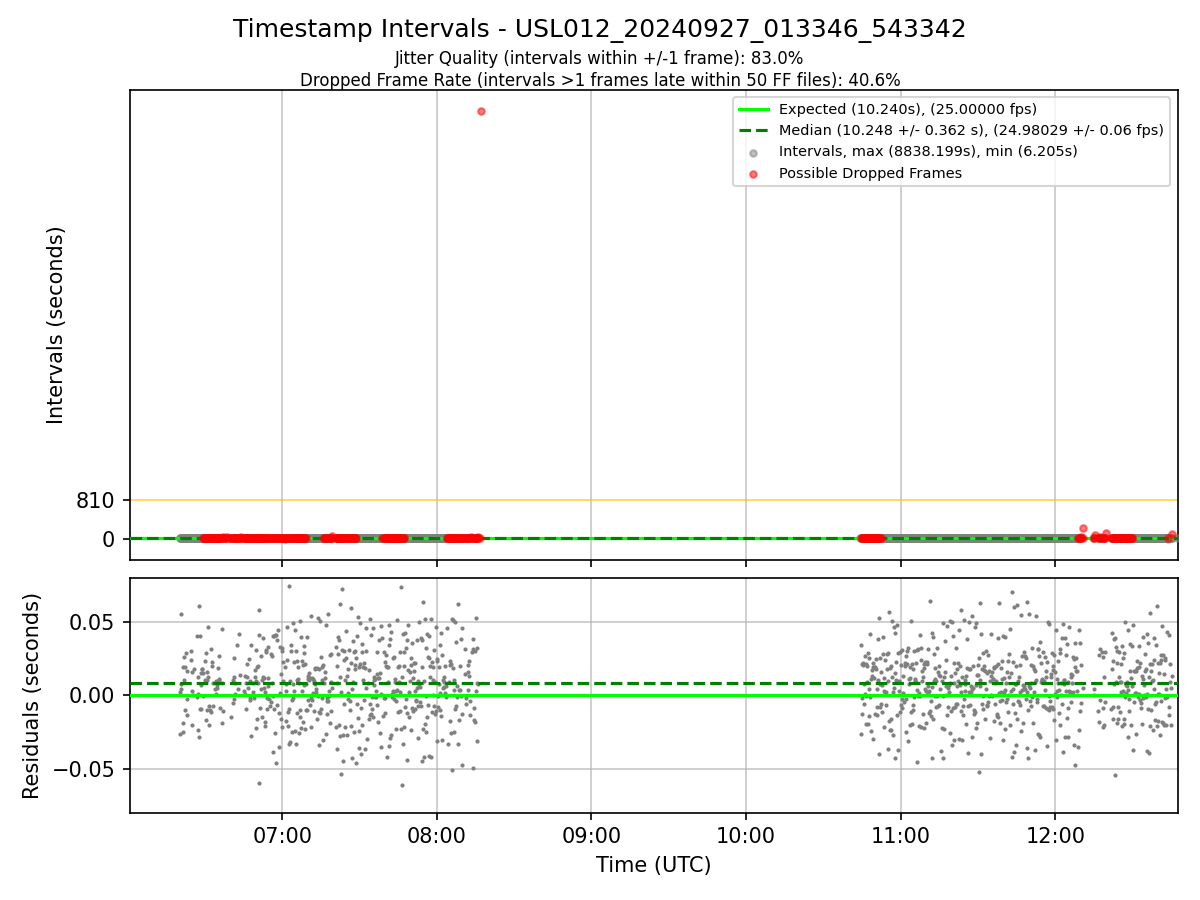Click the '0' tick label on the intervals axis
Screen dimensions: 1200x900
click(111, 539)
